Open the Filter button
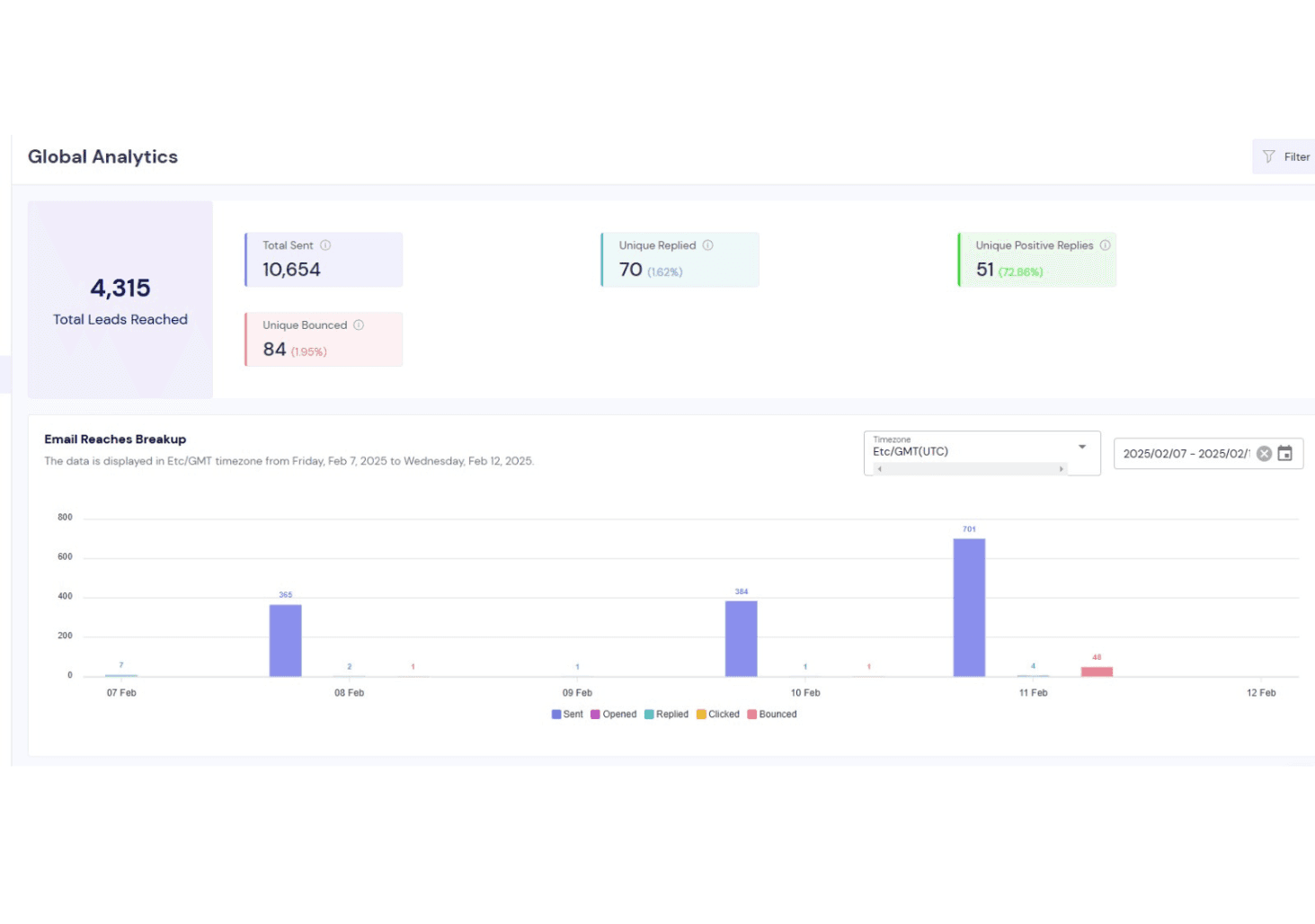This screenshot has width=1315, height=924. click(1284, 156)
